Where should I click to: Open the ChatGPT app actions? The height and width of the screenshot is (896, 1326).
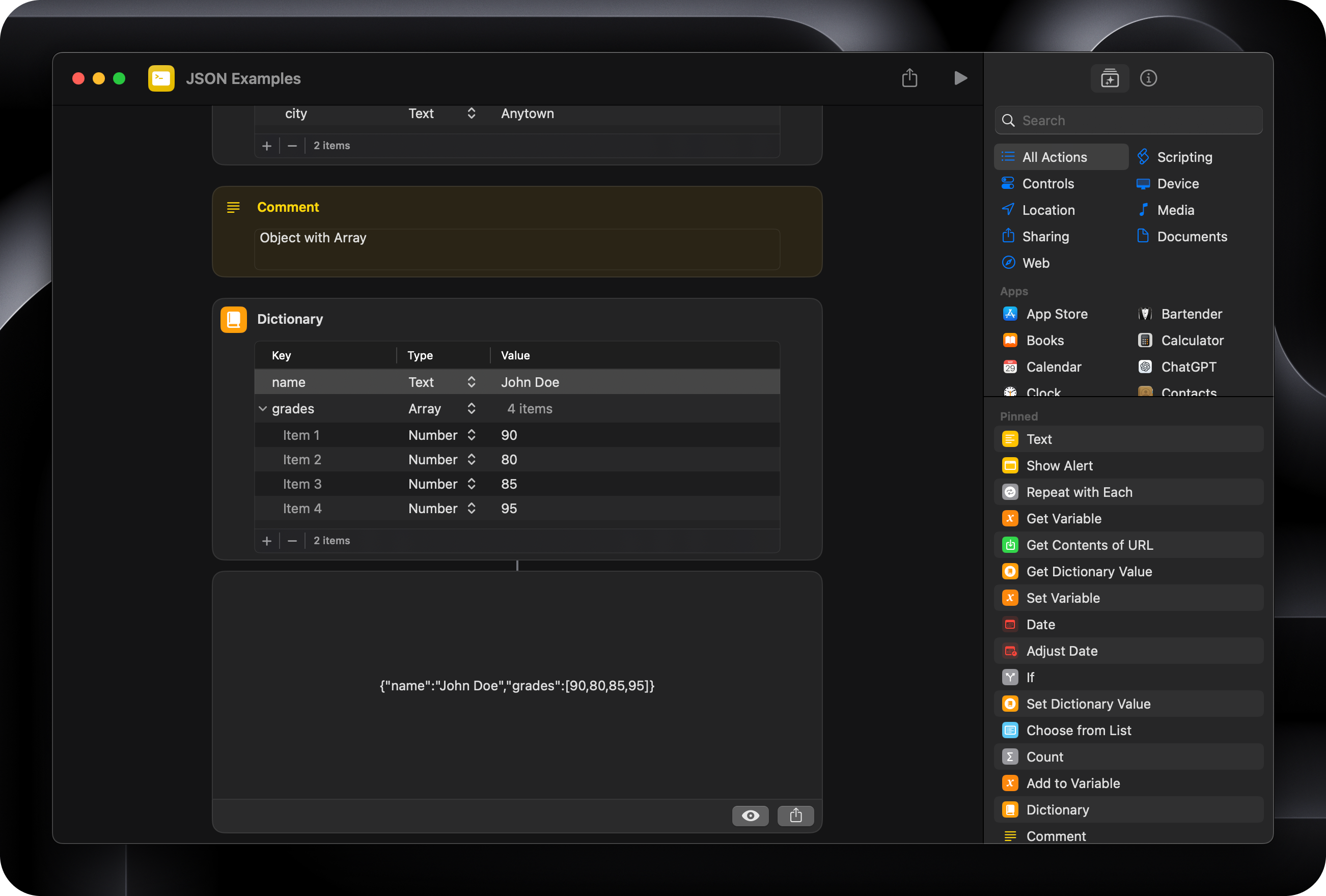[1188, 367]
